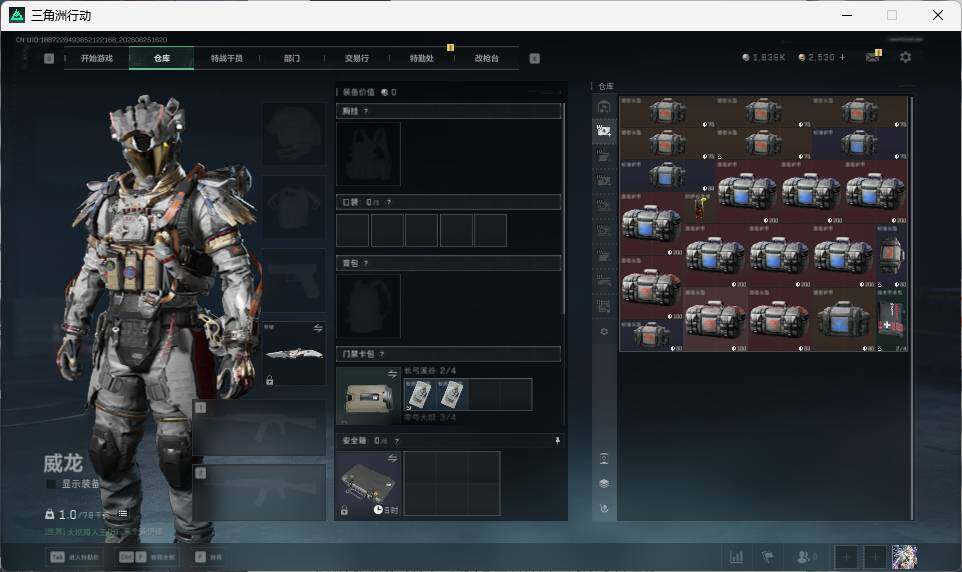Click the list icon beside 1.0/78 weight
Screen dimensions: 962x572
(122, 514)
